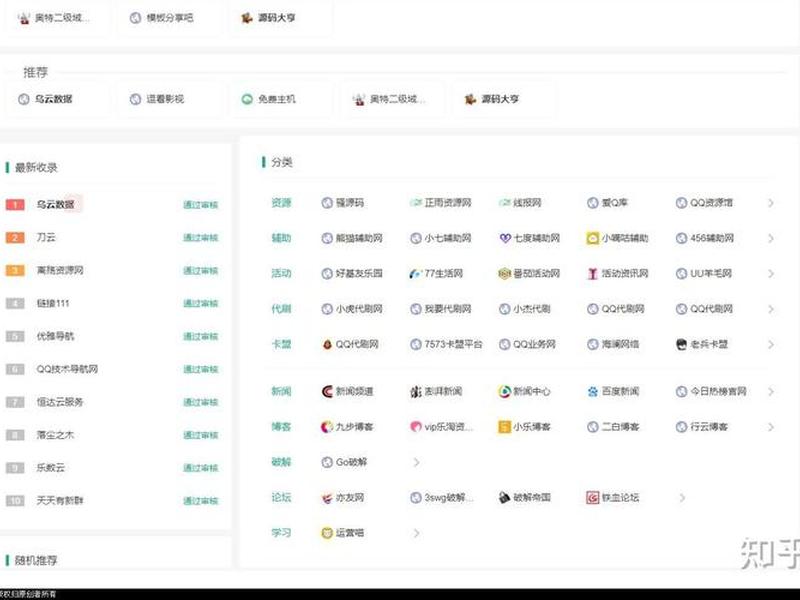Screen dimensions: 800x600
Task: Click 奥特二级域 icon in the 推荐 row
Action: click(359, 99)
